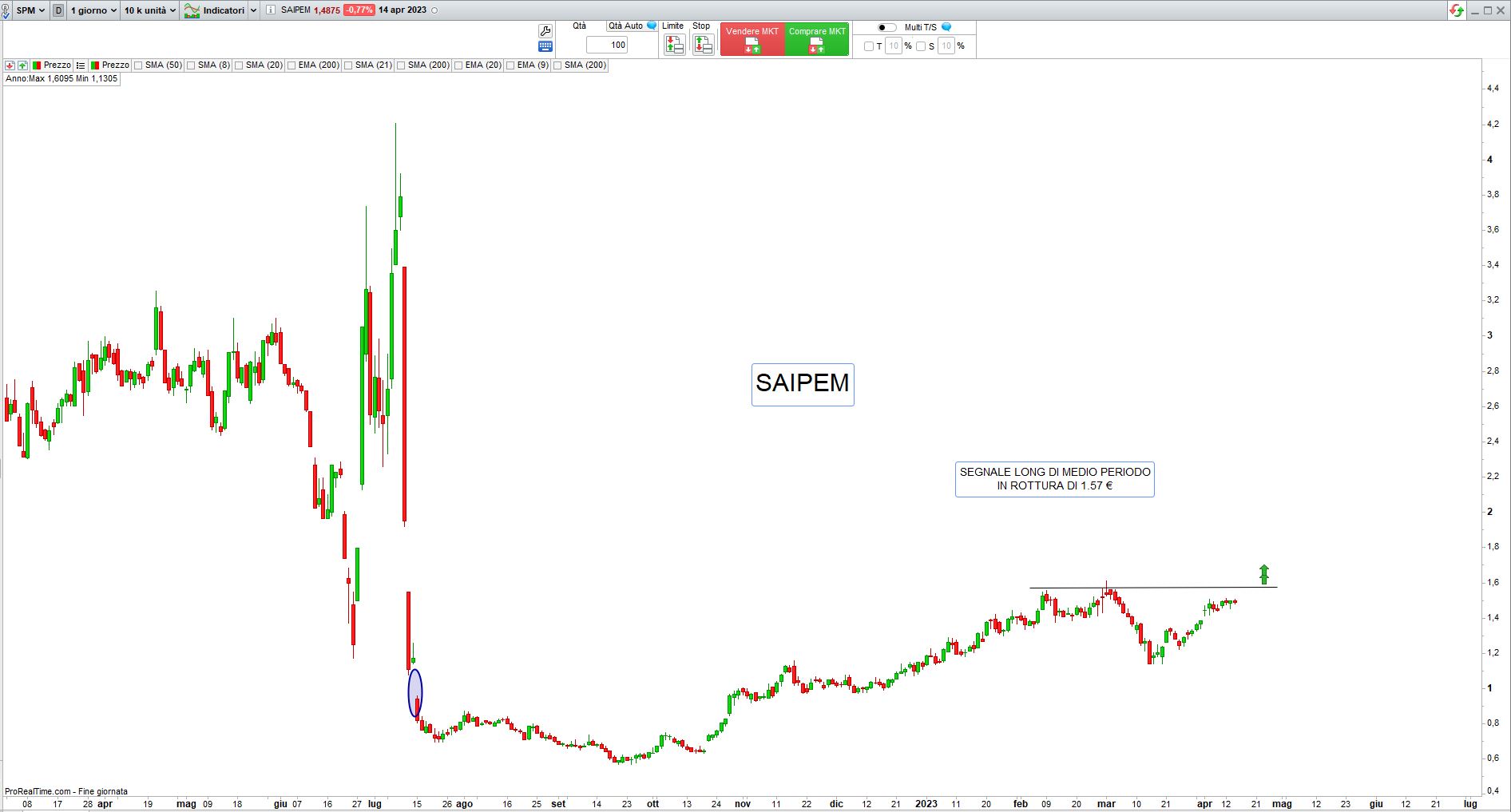Click the blue keyboard shortcuts icon

click(x=545, y=46)
